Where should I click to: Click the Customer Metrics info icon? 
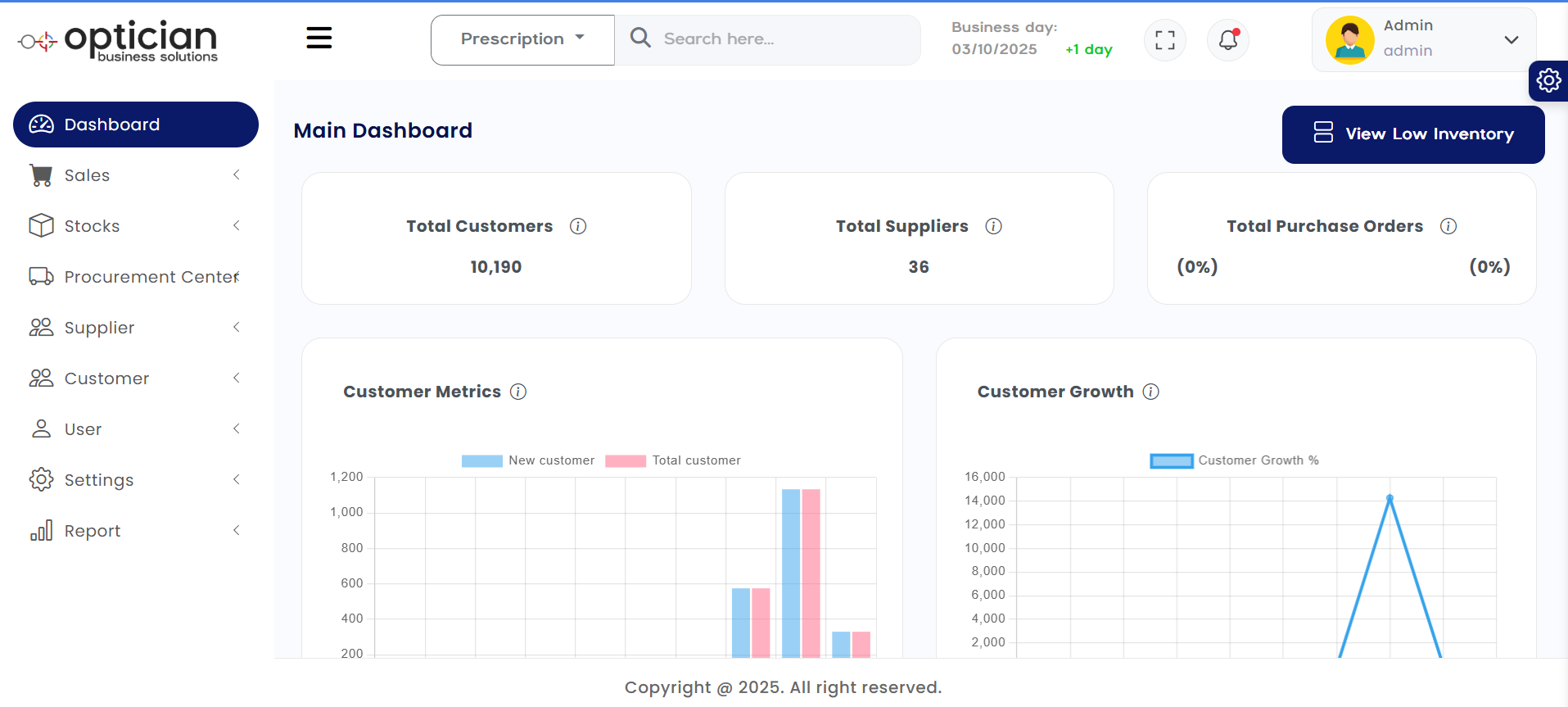518,392
